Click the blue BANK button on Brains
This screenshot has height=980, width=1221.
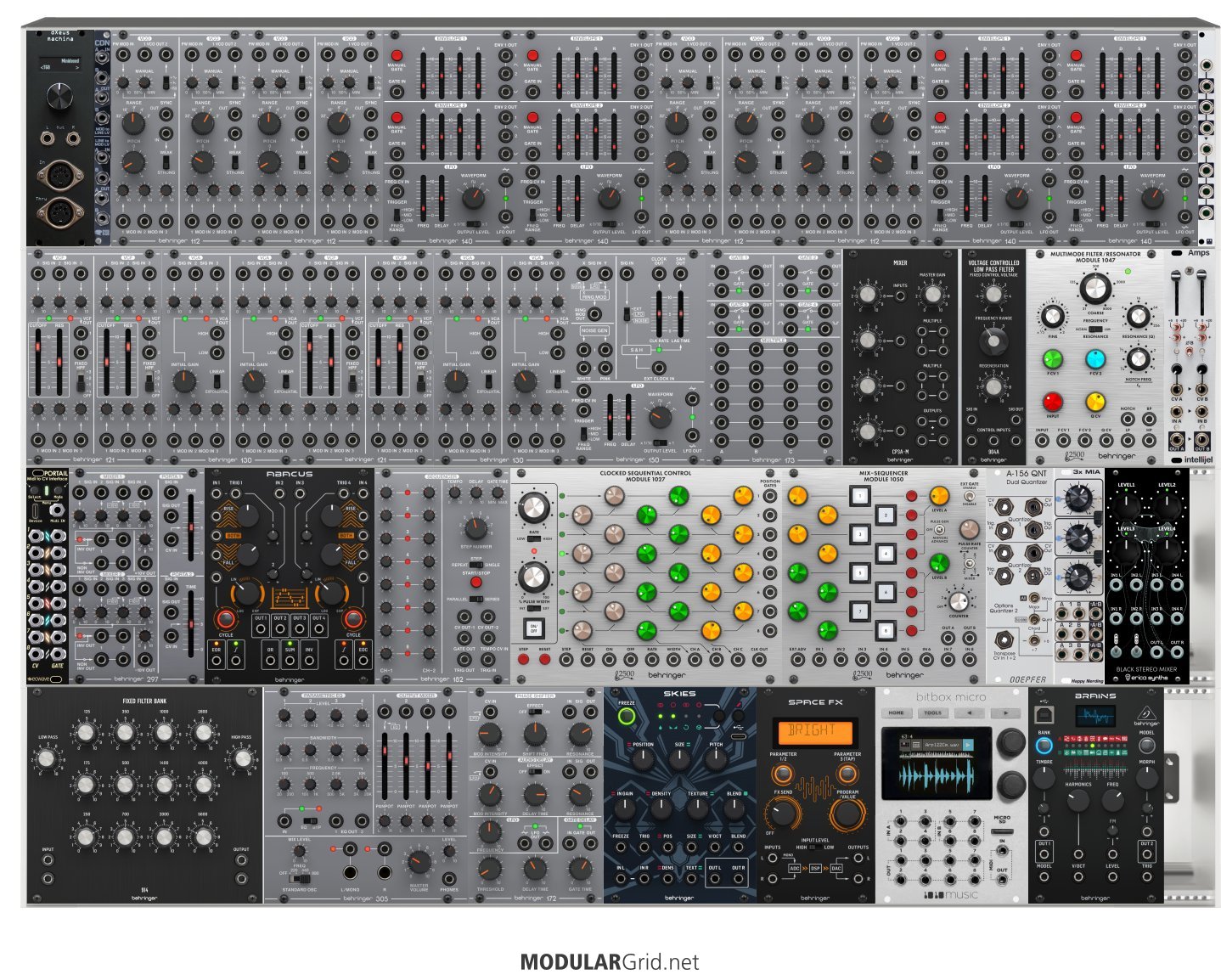click(1044, 746)
